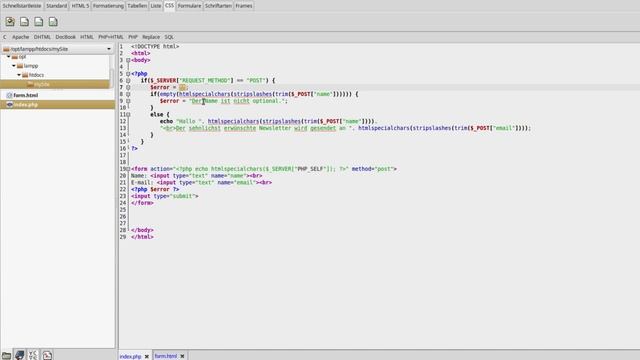Fold the else block at line 11
The height and width of the screenshot is (360, 640).
(128, 115)
